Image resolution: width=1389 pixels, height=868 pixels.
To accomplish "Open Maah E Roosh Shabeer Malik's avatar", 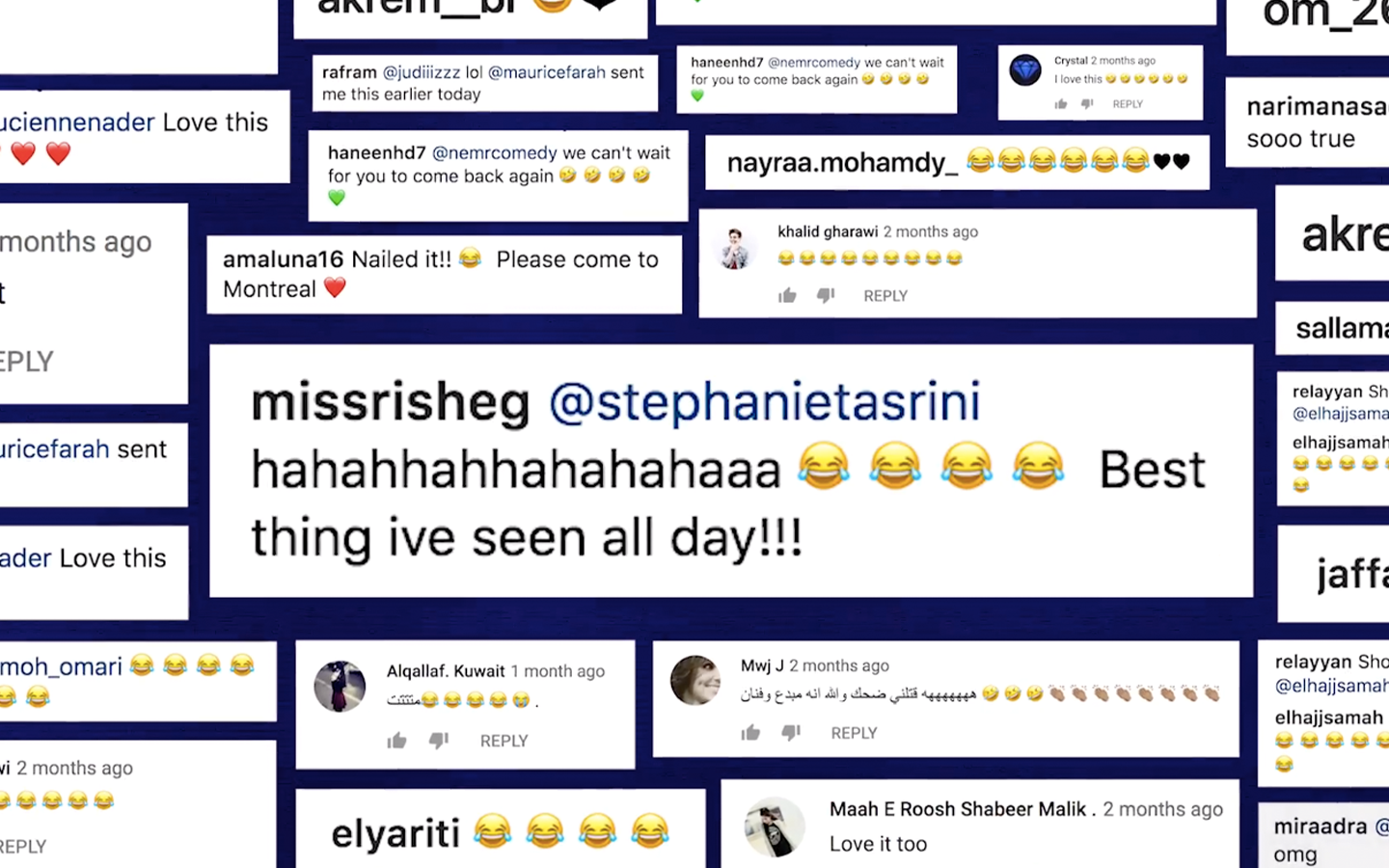I will [x=775, y=827].
